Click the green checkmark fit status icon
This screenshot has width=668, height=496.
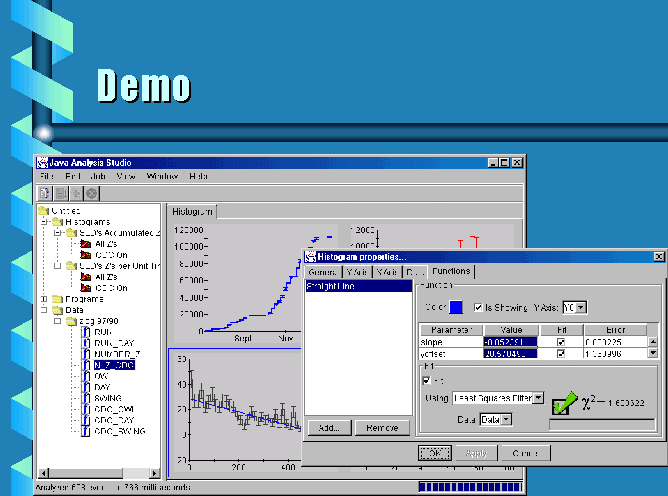pos(565,405)
